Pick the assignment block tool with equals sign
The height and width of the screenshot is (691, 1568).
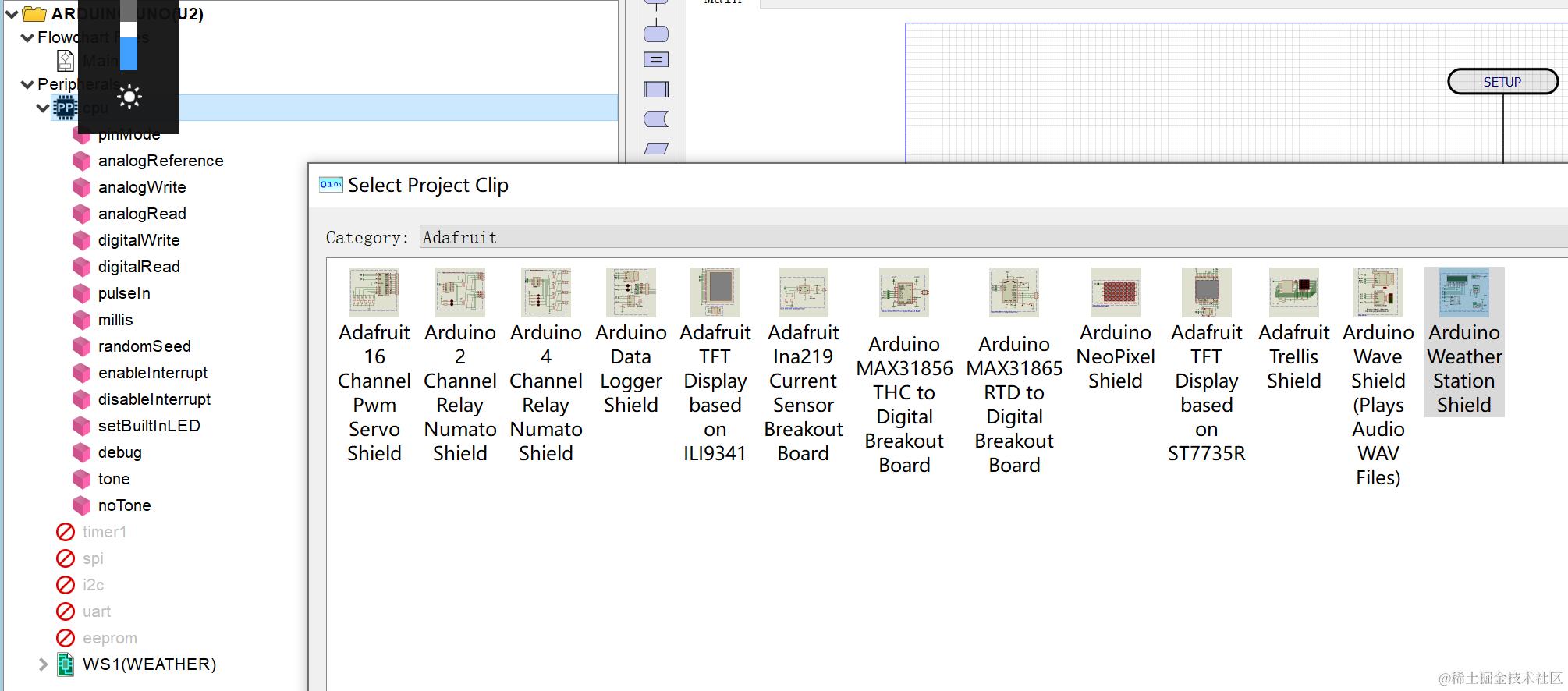point(656,60)
